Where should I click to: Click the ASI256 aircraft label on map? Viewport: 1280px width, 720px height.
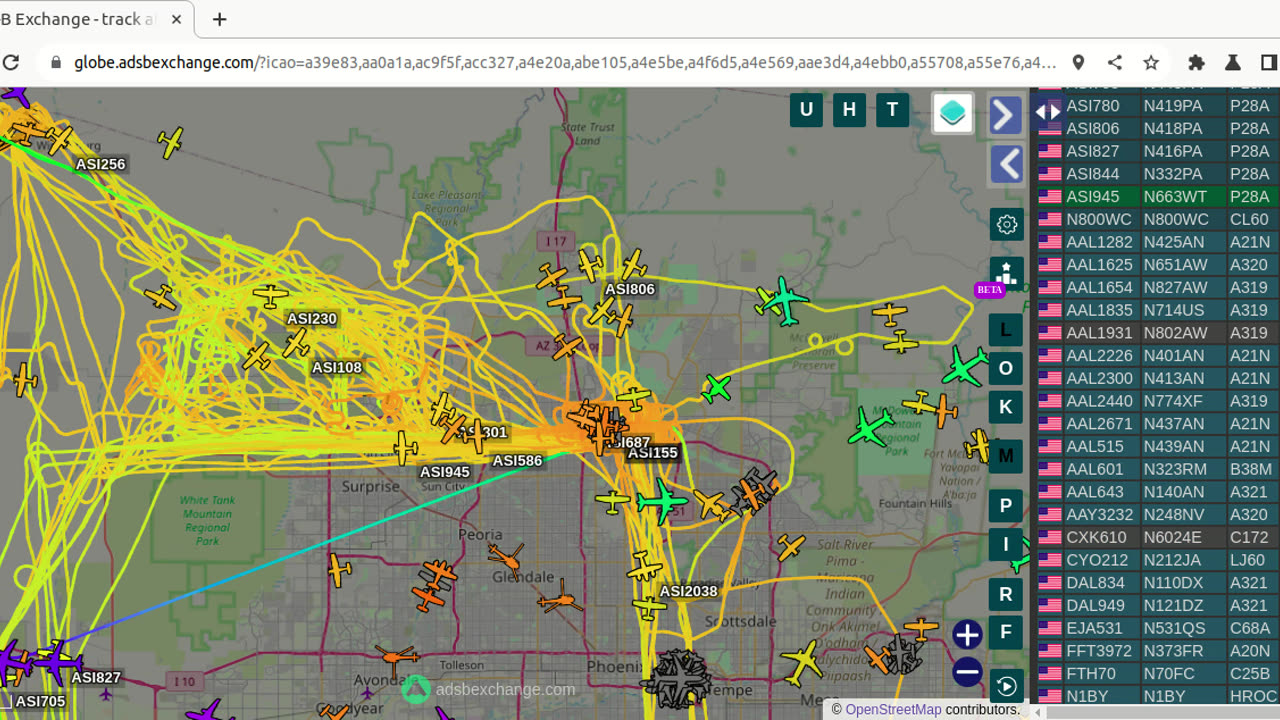pos(101,165)
